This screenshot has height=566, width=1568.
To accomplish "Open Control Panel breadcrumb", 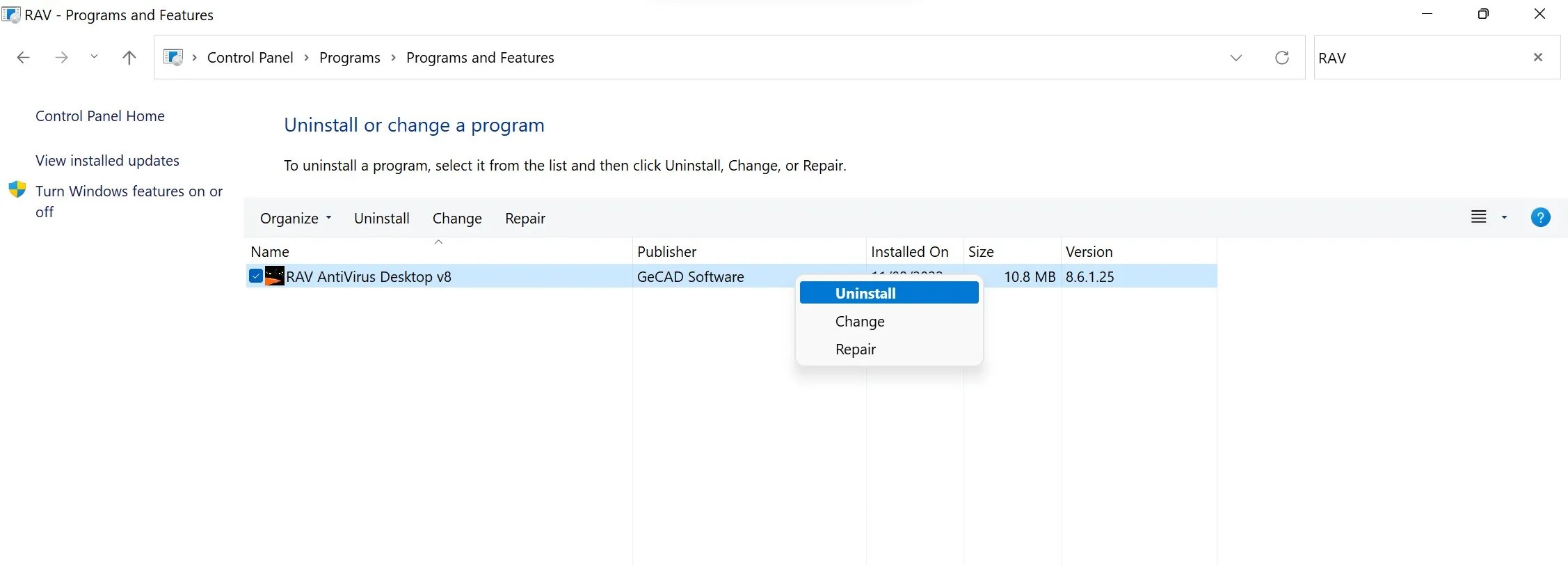I will 250,58.
